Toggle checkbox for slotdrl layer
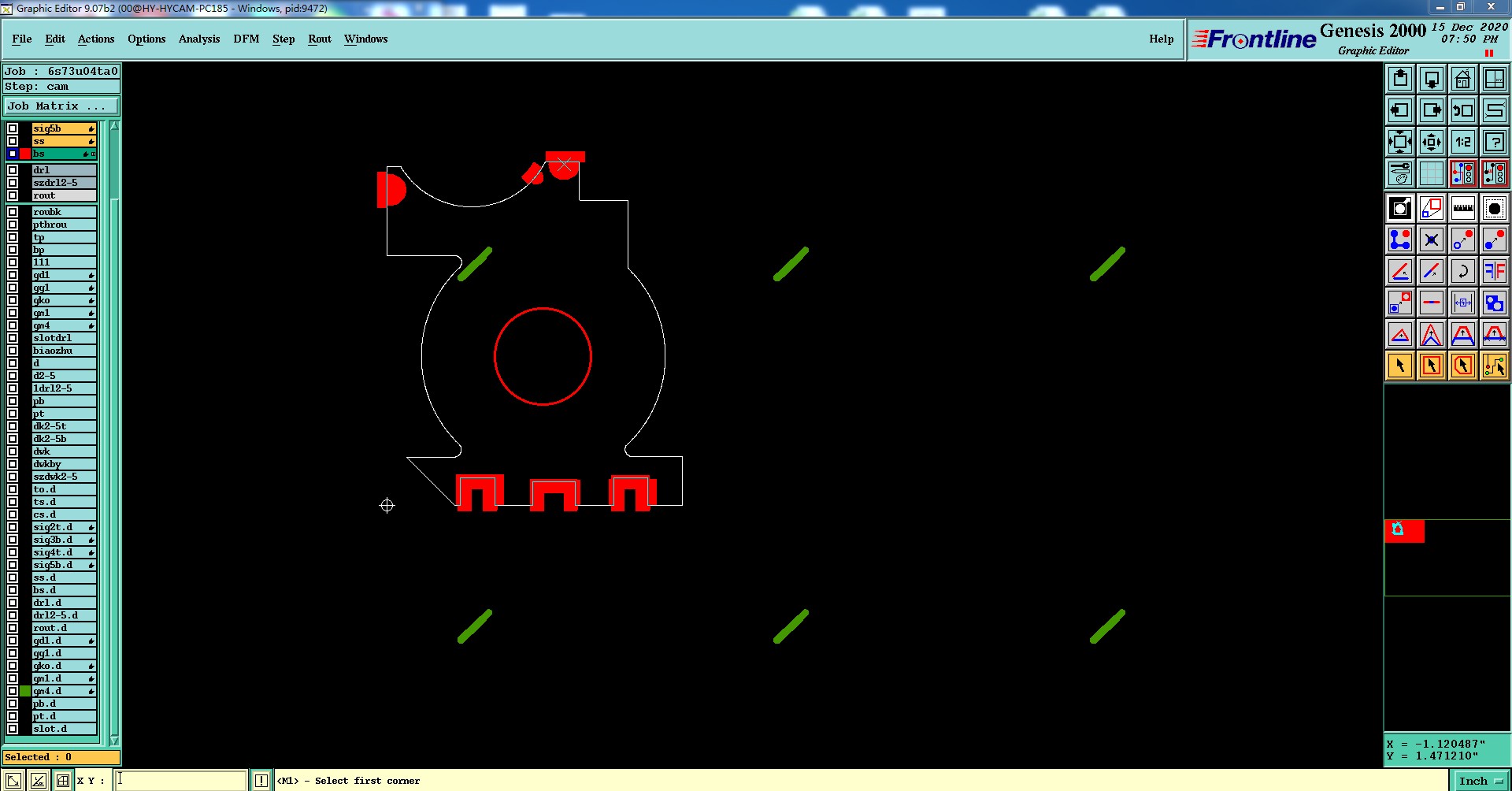This screenshot has height=791, width=1512. pos(13,338)
